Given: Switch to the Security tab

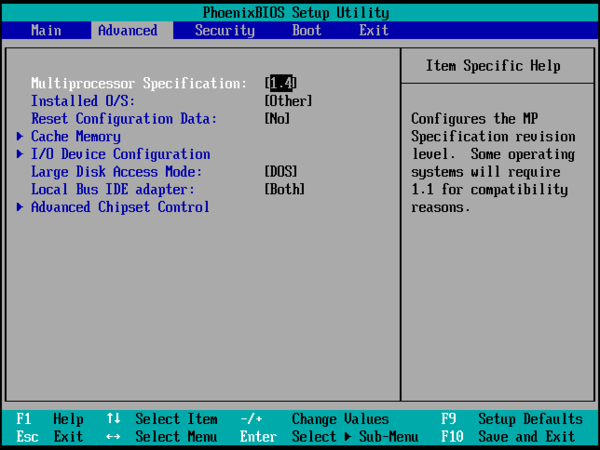Looking at the screenshot, I should [x=224, y=30].
